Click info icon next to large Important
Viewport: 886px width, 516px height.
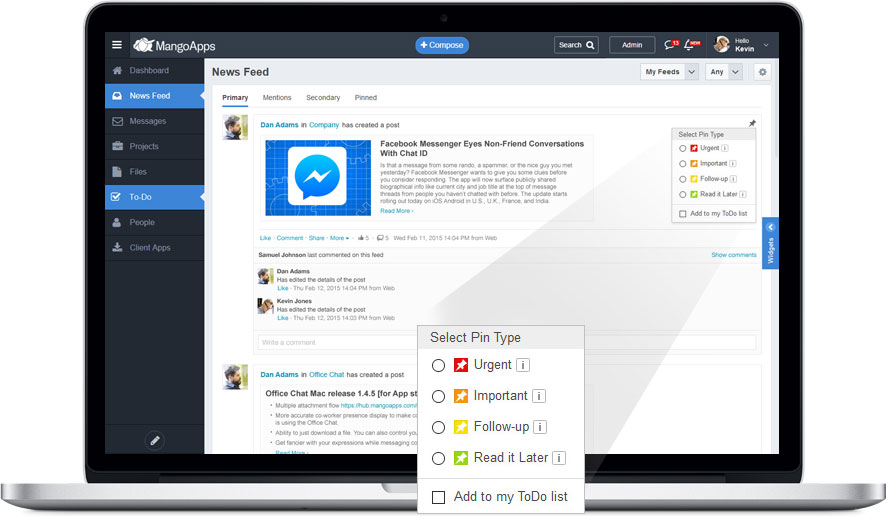539,396
